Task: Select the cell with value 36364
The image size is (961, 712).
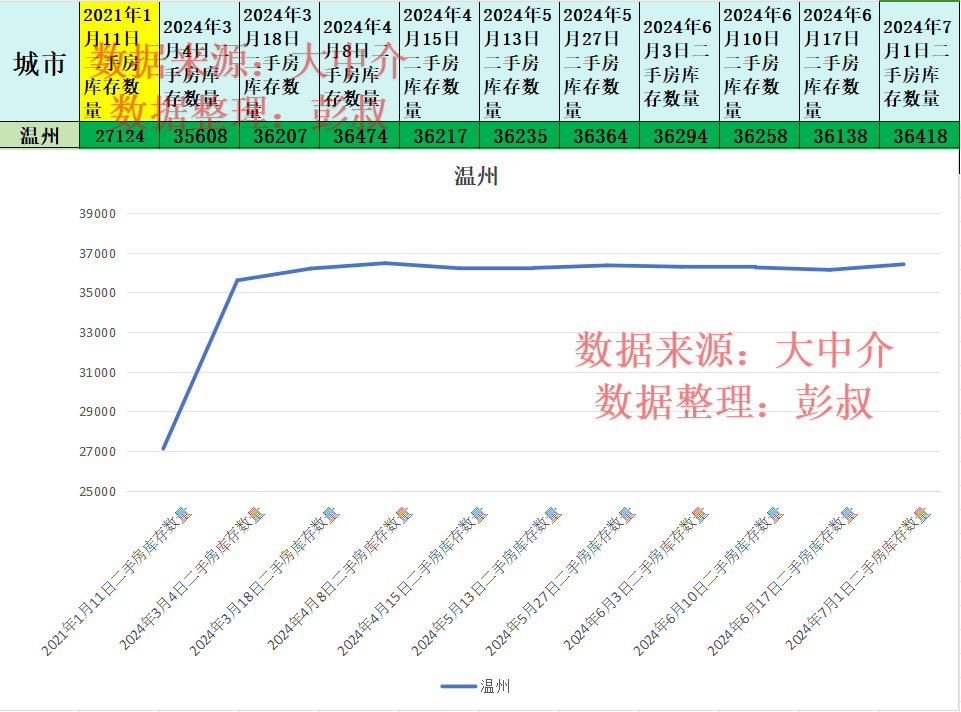Action: 599,135
